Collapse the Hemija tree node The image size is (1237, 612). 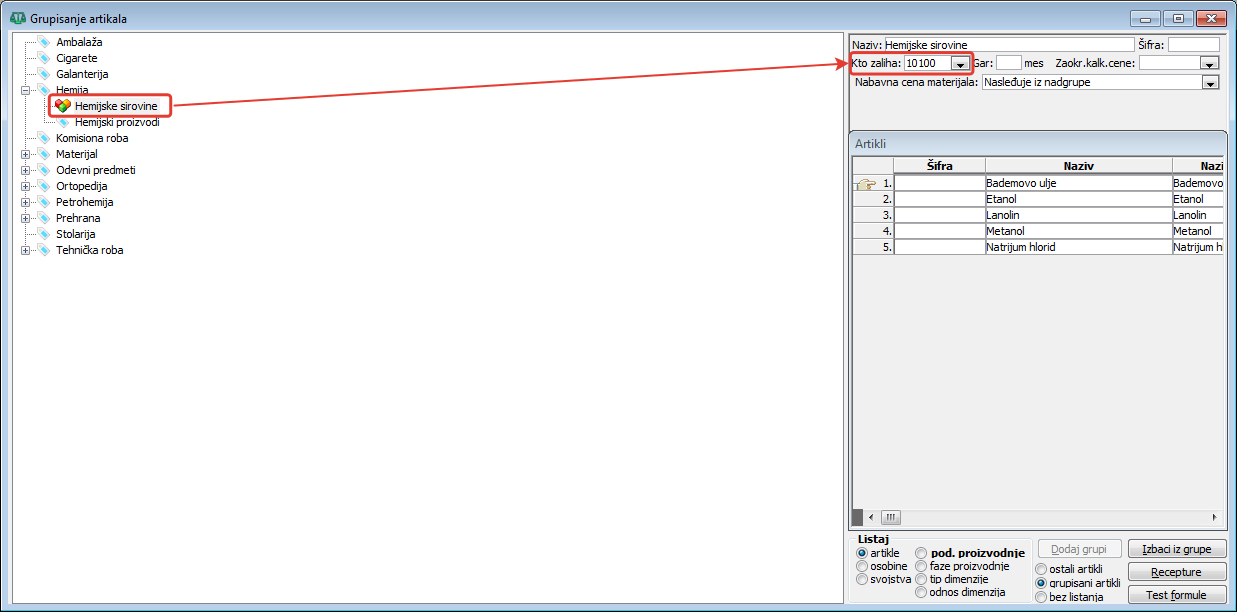(26, 90)
